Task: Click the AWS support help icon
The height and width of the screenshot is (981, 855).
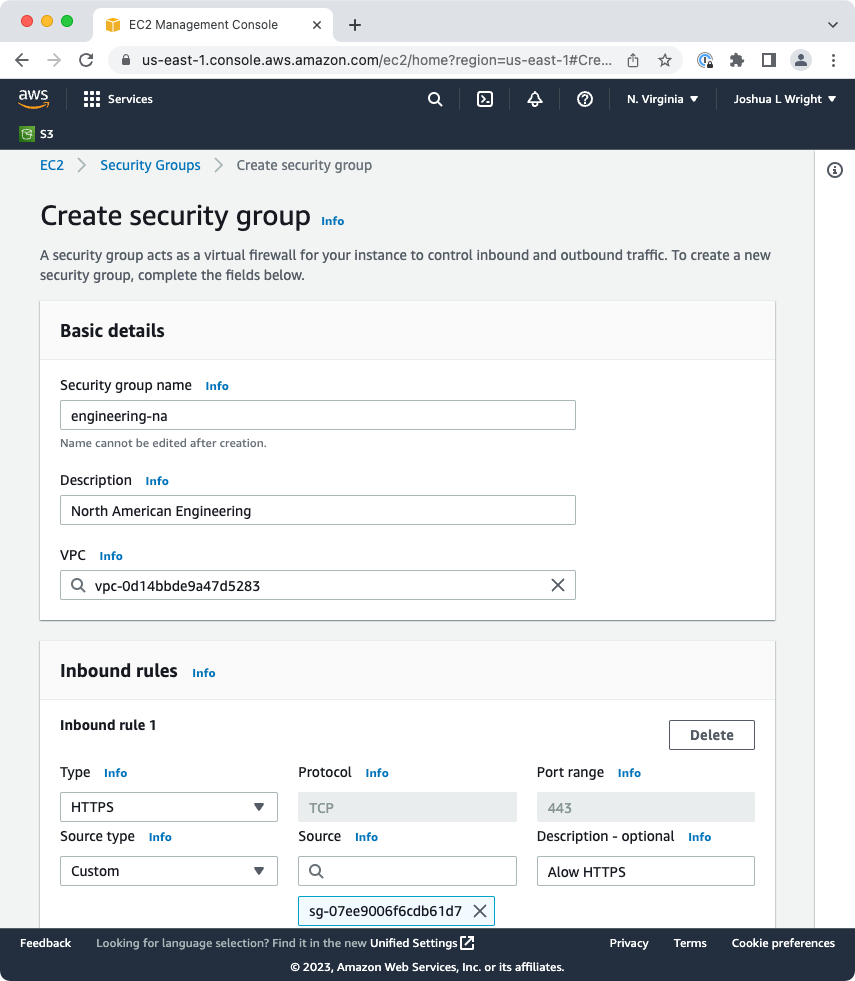Action: pyautogui.click(x=585, y=99)
